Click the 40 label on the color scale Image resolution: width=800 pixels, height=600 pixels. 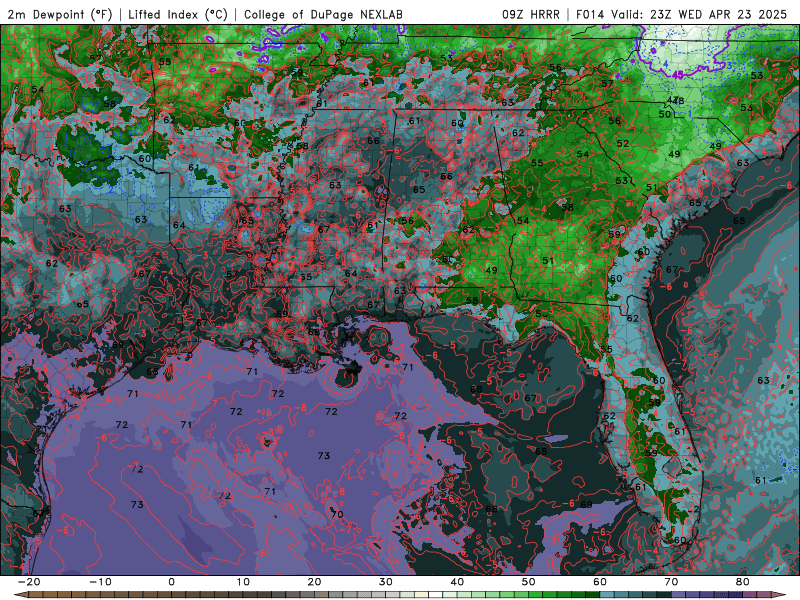coord(457,582)
